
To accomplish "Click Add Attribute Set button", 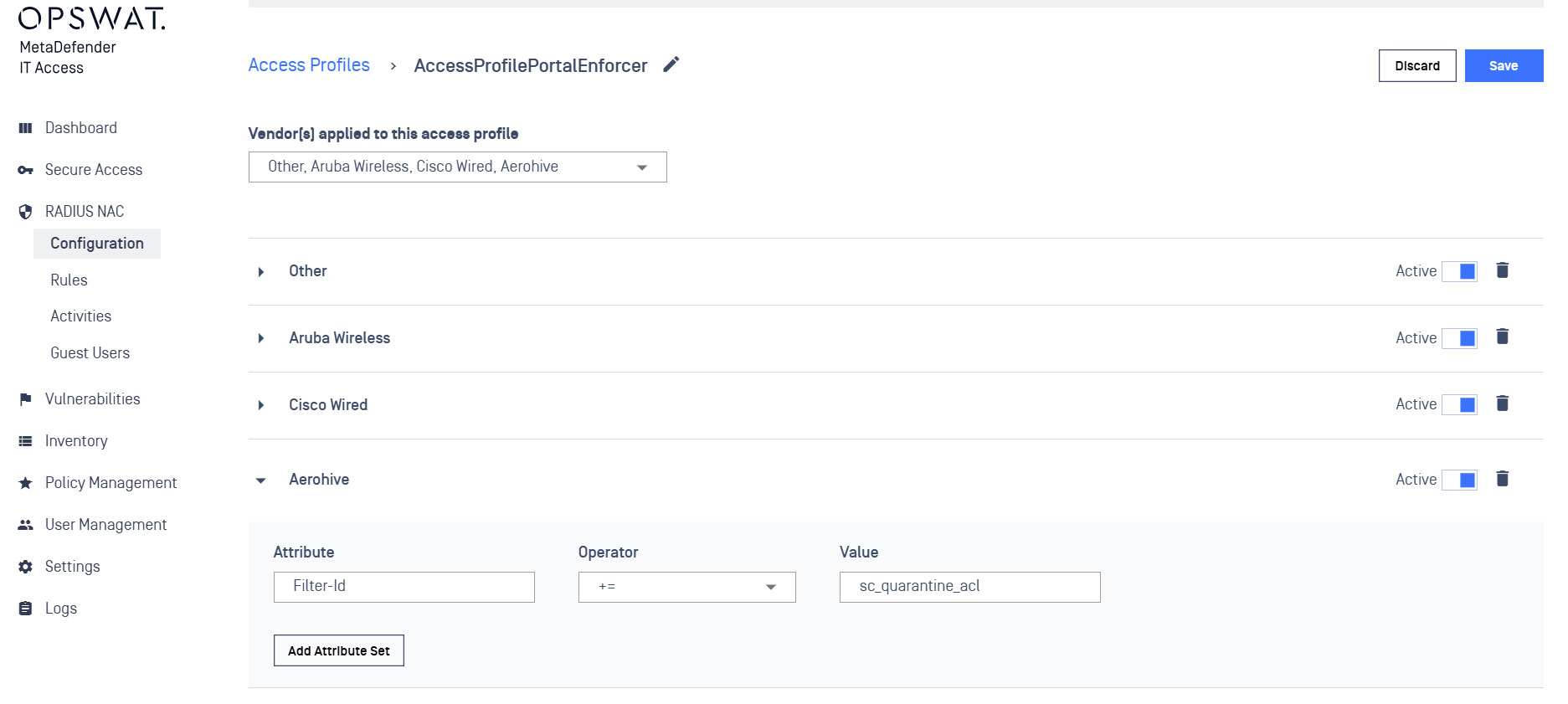I will tap(339, 650).
